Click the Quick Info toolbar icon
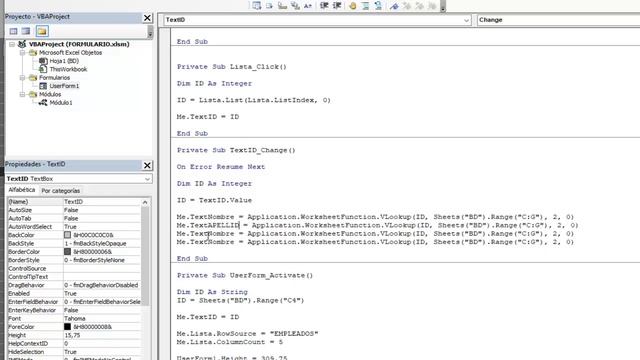This screenshot has height=360, width=640. (282, 6)
